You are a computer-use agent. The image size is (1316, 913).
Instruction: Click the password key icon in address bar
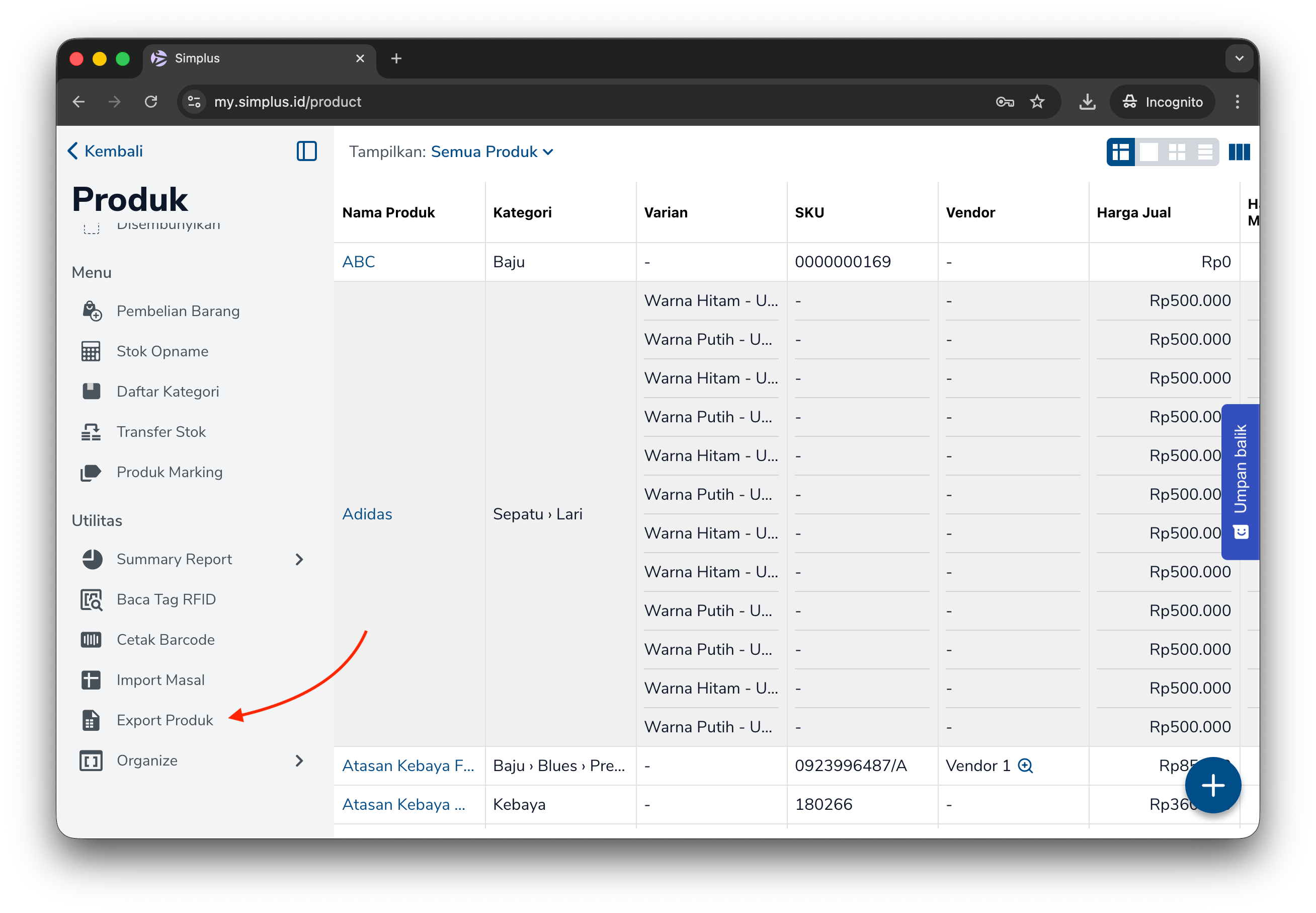(x=1005, y=102)
